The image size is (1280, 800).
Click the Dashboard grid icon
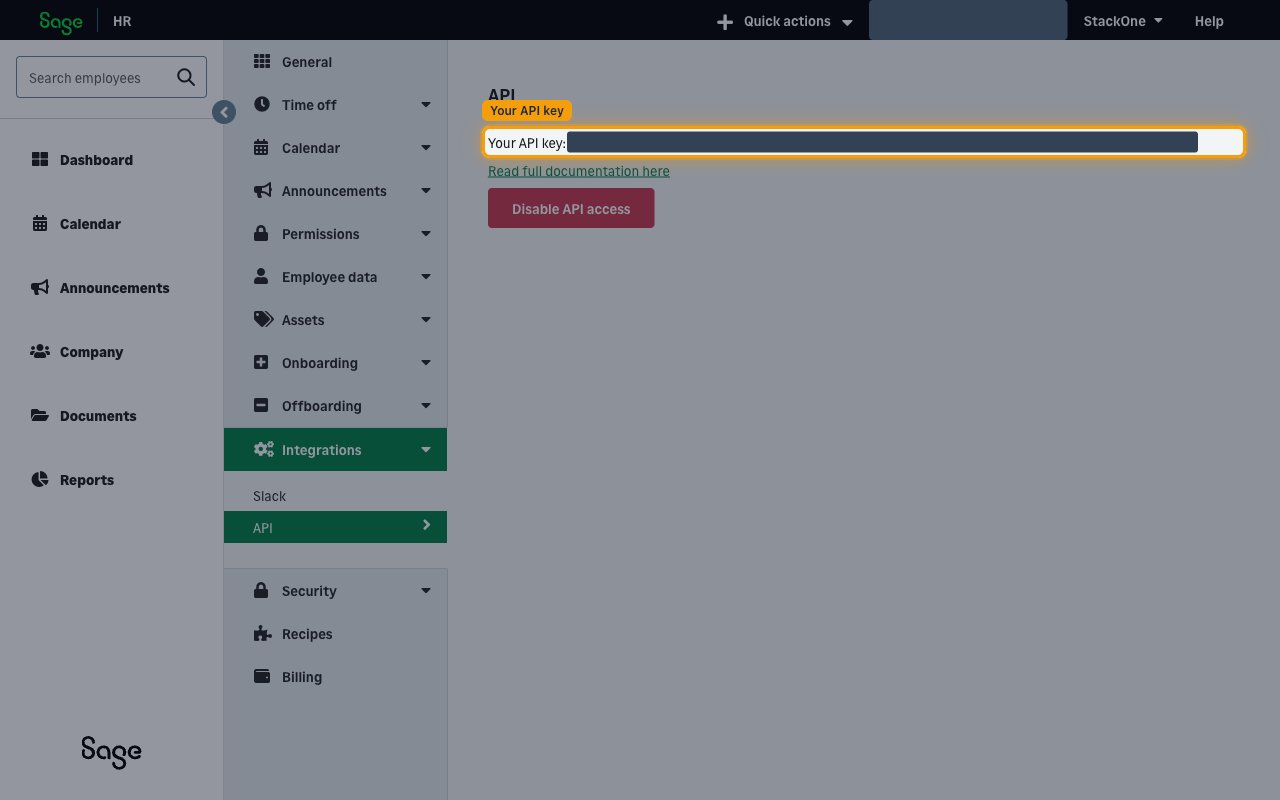click(x=40, y=160)
